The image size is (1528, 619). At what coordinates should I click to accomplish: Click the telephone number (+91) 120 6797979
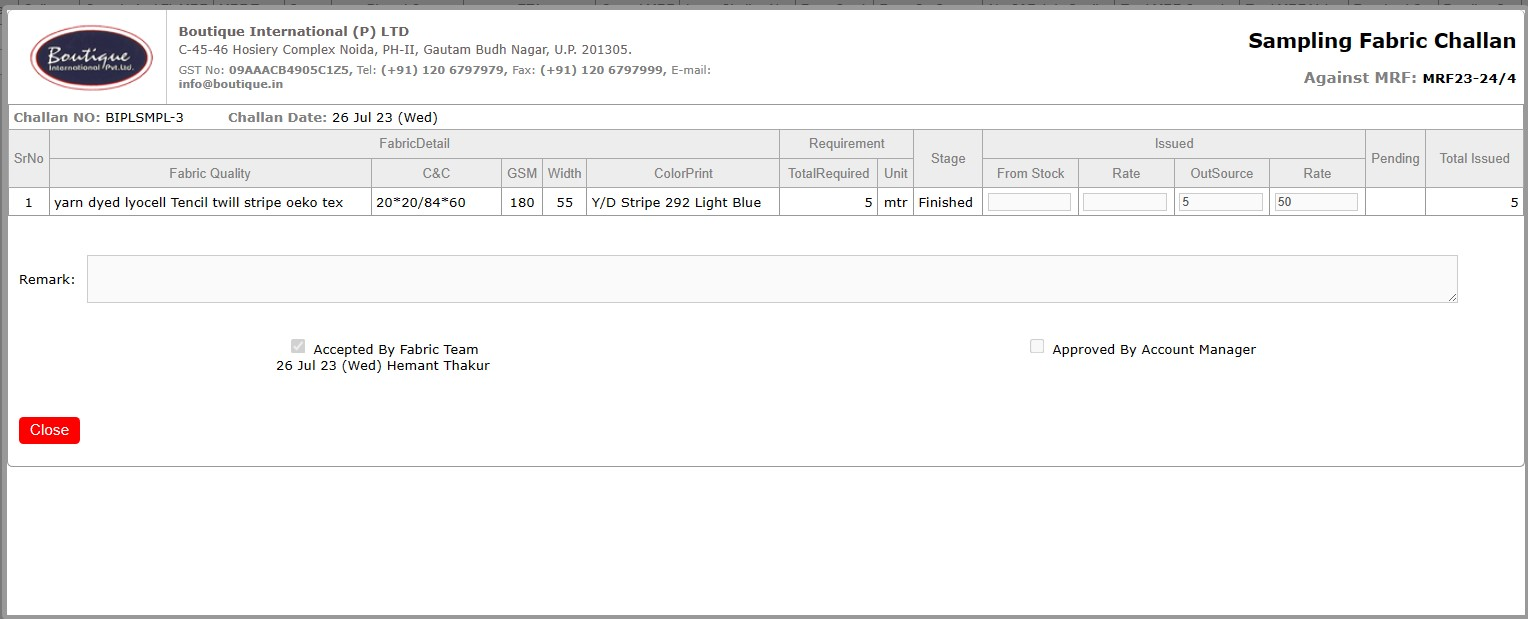[442, 70]
